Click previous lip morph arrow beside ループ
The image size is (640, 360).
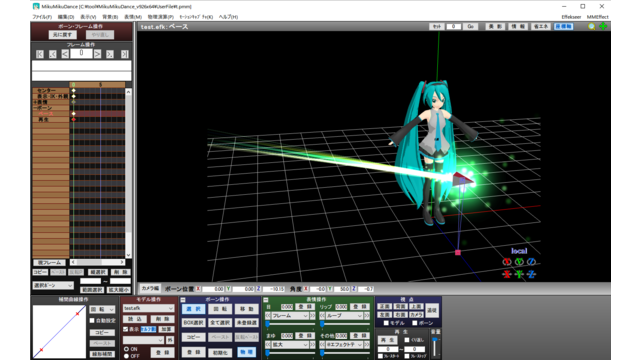322,316
